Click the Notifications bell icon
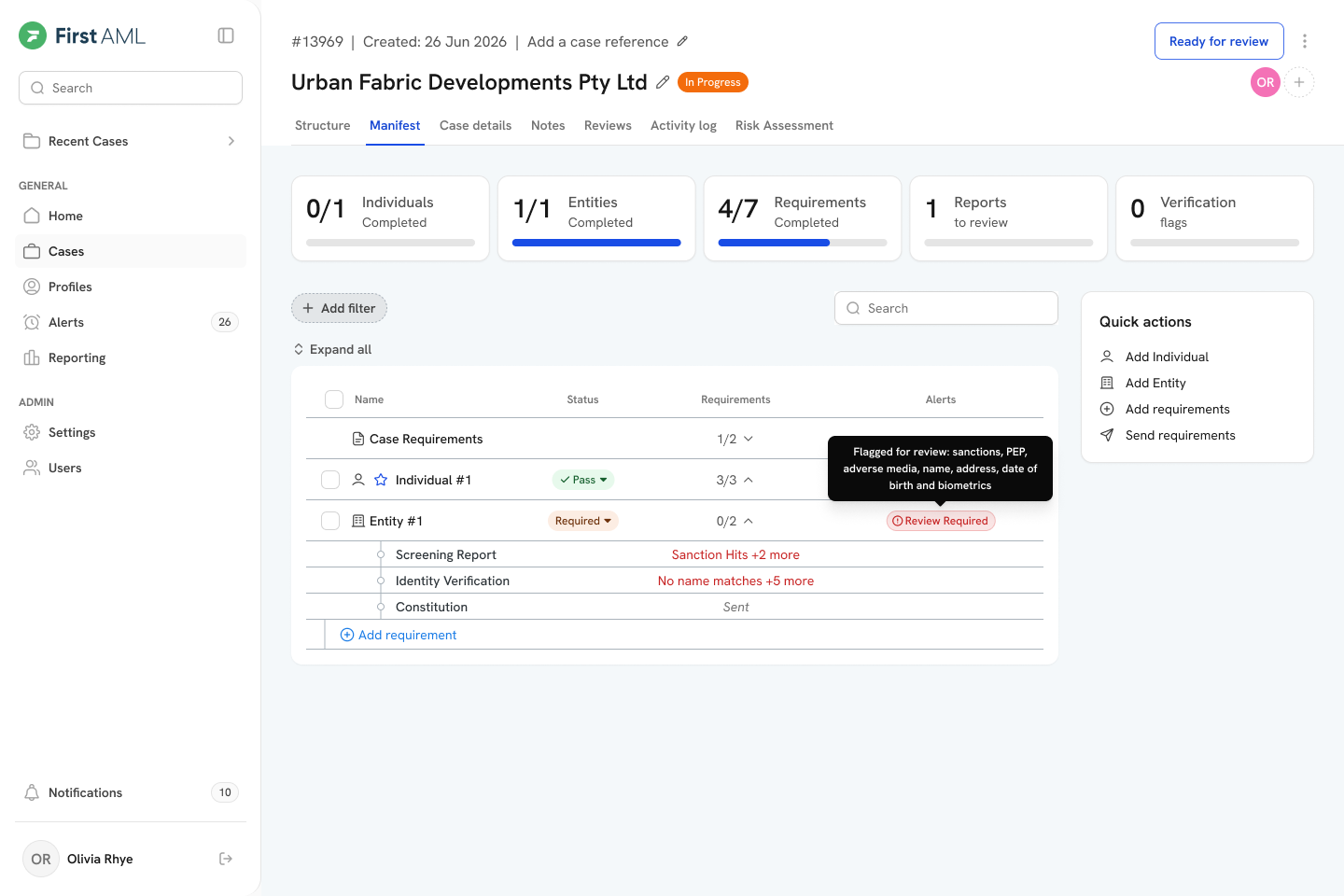Screen dimensions: 1344x896 click(32, 792)
